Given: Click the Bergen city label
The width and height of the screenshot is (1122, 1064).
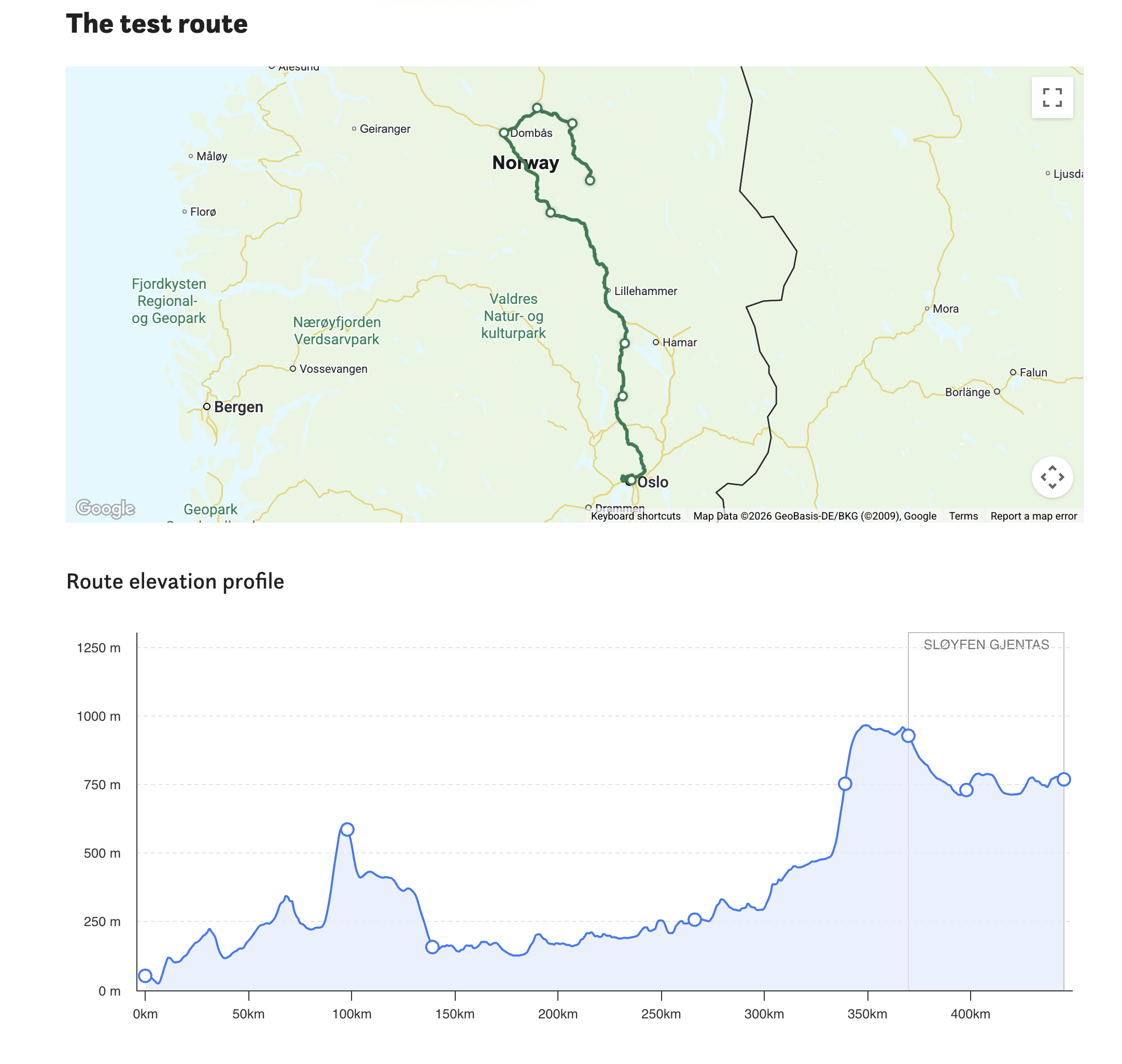Looking at the screenshot, I should 238,407.
